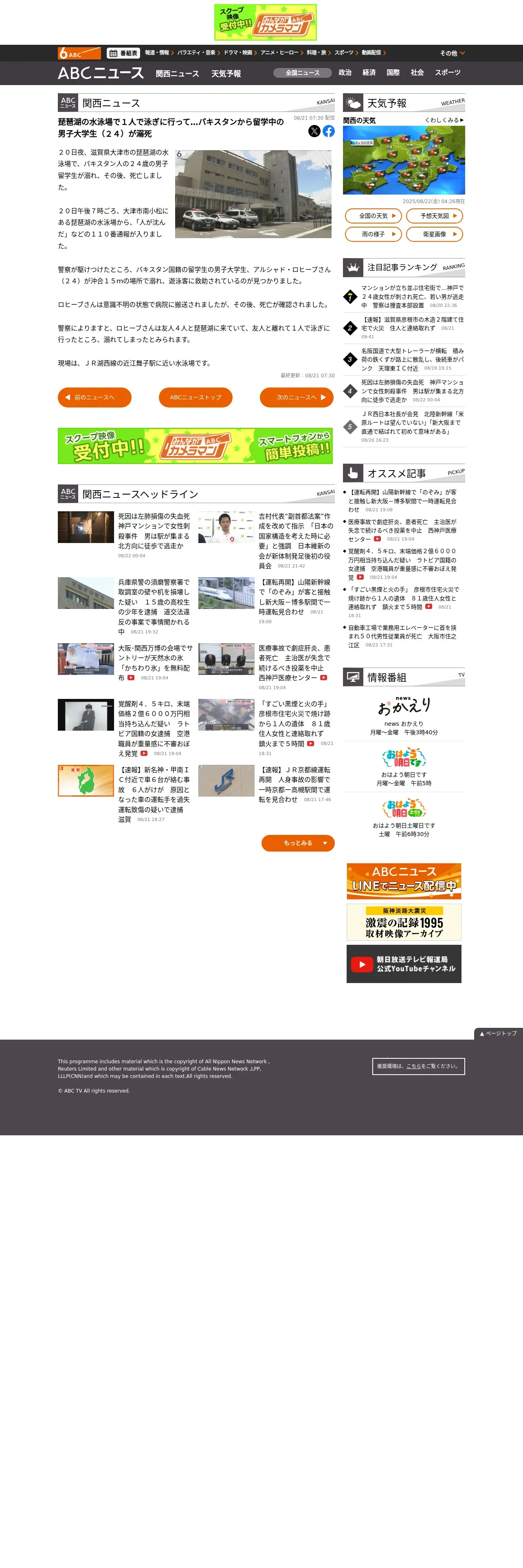Image resolution: width=523 pixels, height=1568 pixels.
Task: Open the おはよう朝日土曜日です program logo
Action: click(x=404, y=808)
